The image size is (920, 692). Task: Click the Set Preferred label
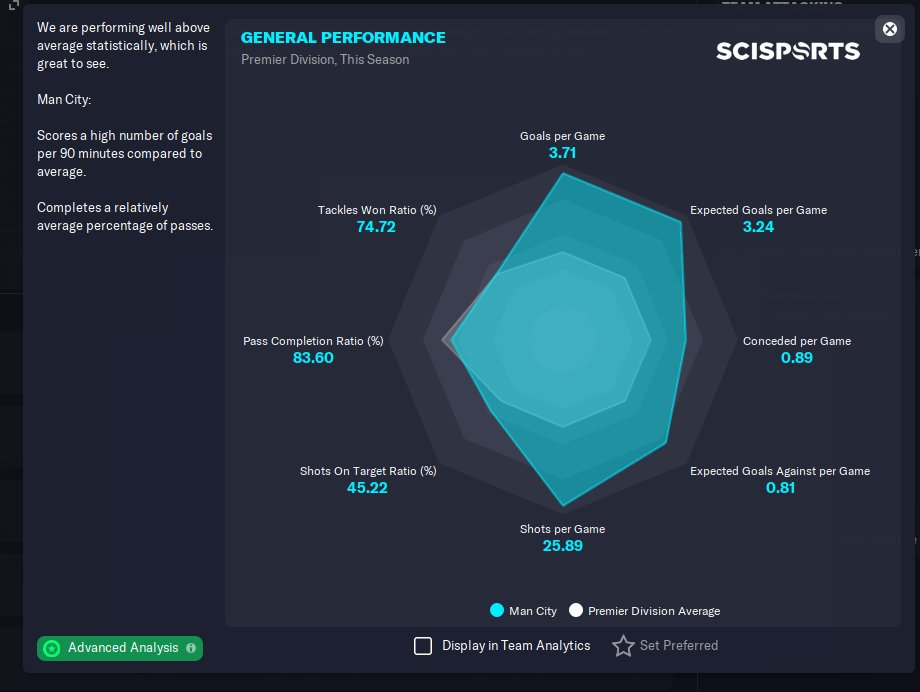coord(679,646)
